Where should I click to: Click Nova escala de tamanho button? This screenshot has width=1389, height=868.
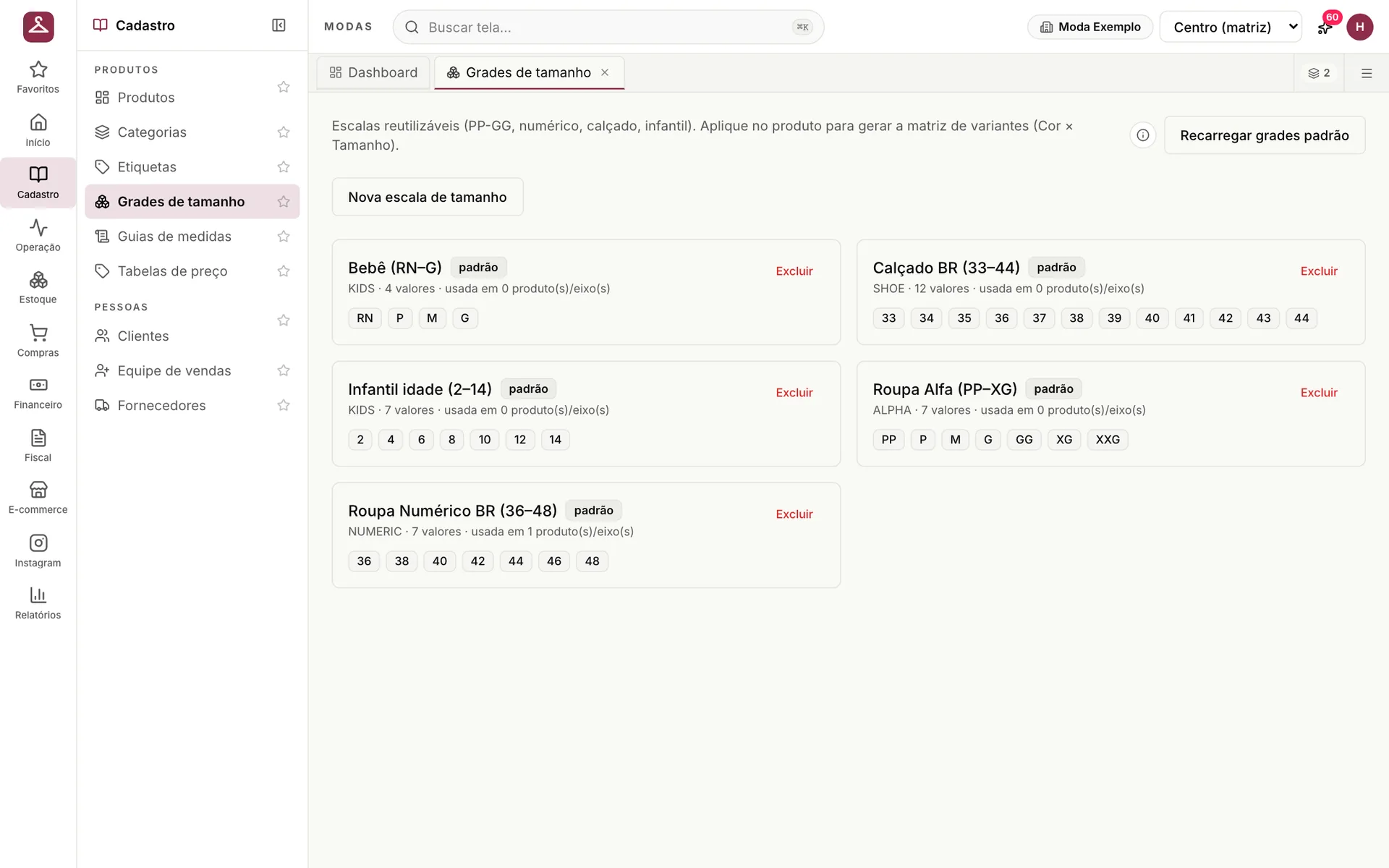(x=428, y=197)
